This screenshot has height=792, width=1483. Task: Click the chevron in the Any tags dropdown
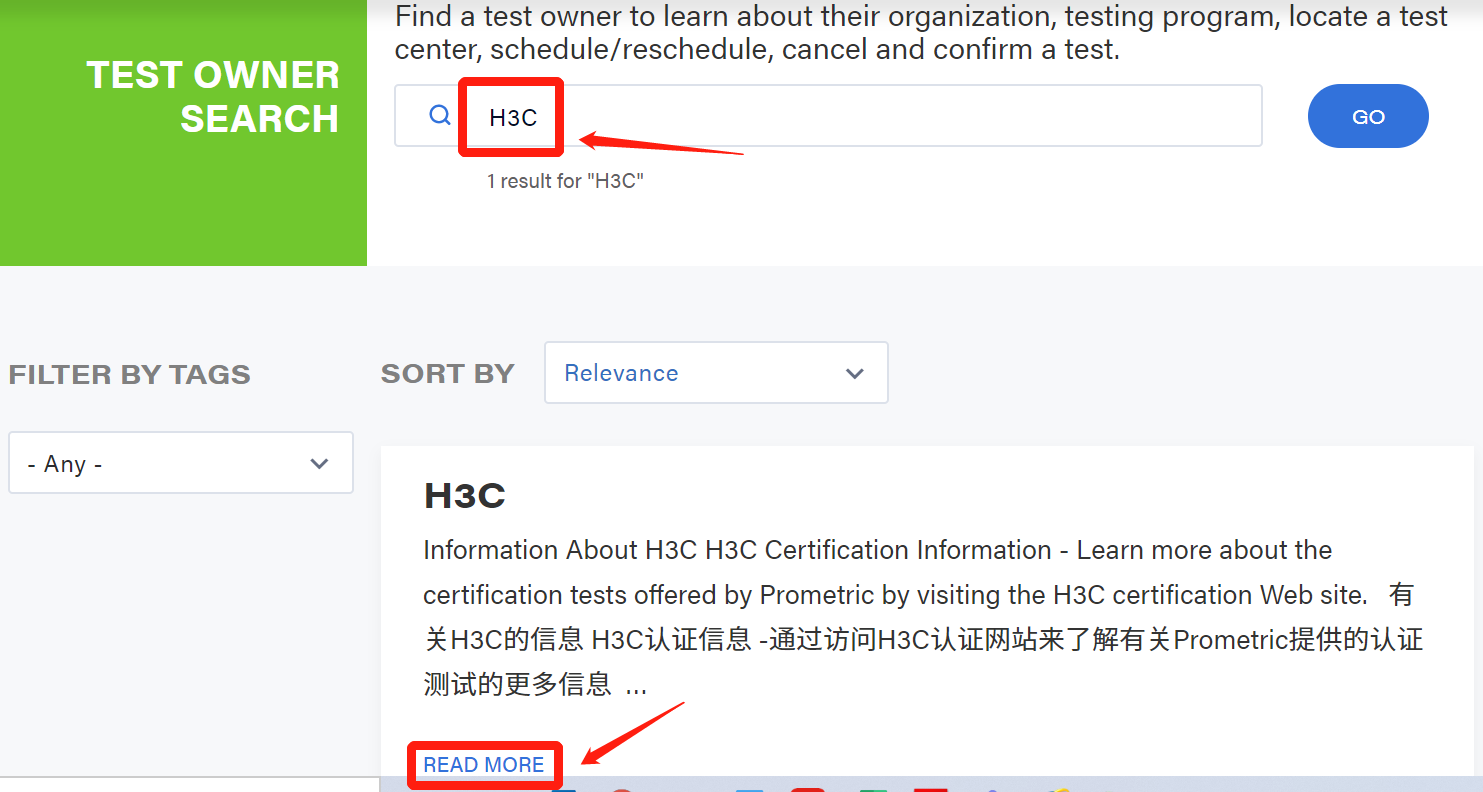(x=319, y=464)
